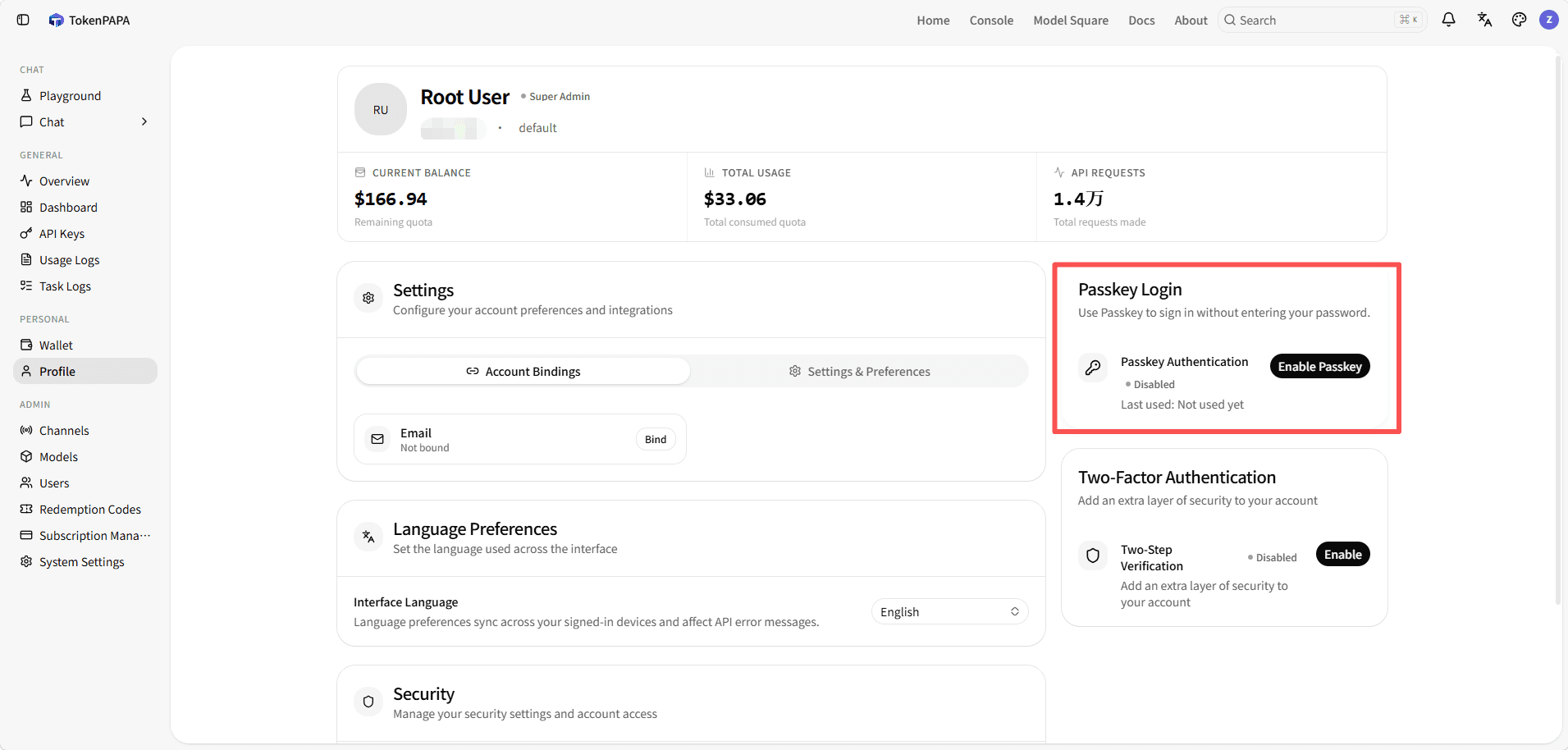
Task: Open the user avatar Z menu
Action: pos(1549,20)
